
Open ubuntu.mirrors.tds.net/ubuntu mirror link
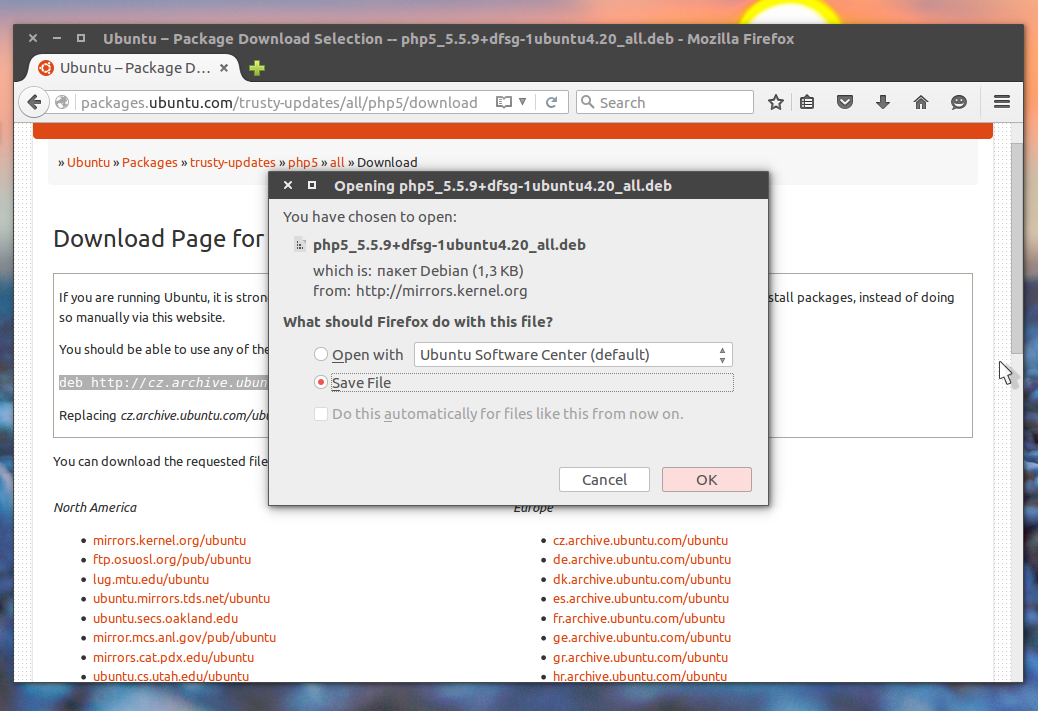tap(181, 598)
